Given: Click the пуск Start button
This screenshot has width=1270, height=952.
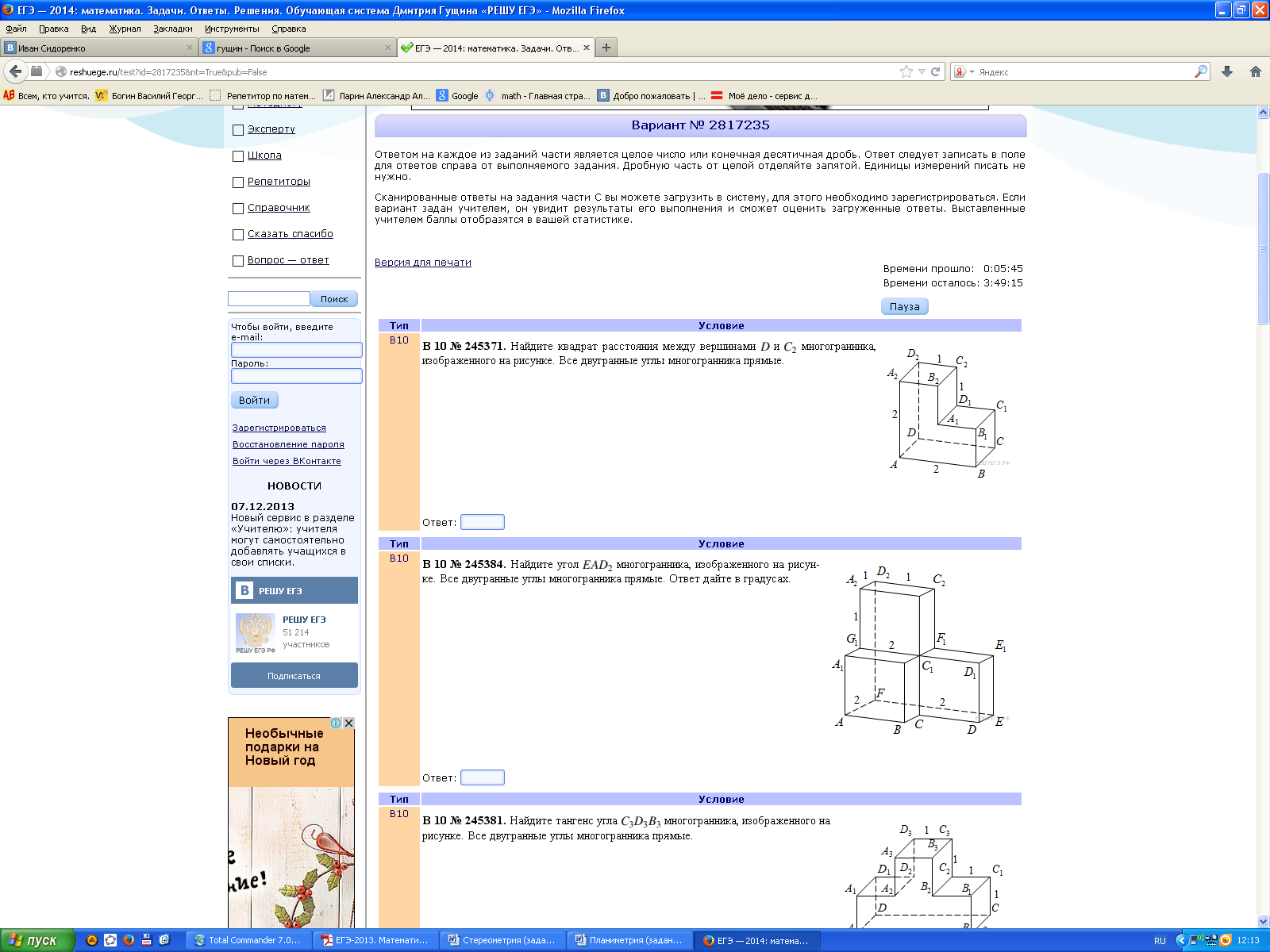Looking at the screenshot, I should coord(37,940).
